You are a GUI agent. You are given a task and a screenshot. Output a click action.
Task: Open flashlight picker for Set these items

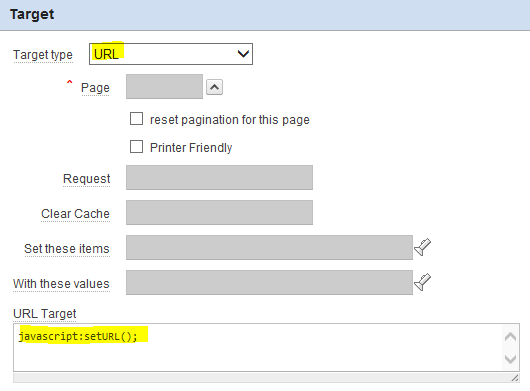(x=423, y=247)
